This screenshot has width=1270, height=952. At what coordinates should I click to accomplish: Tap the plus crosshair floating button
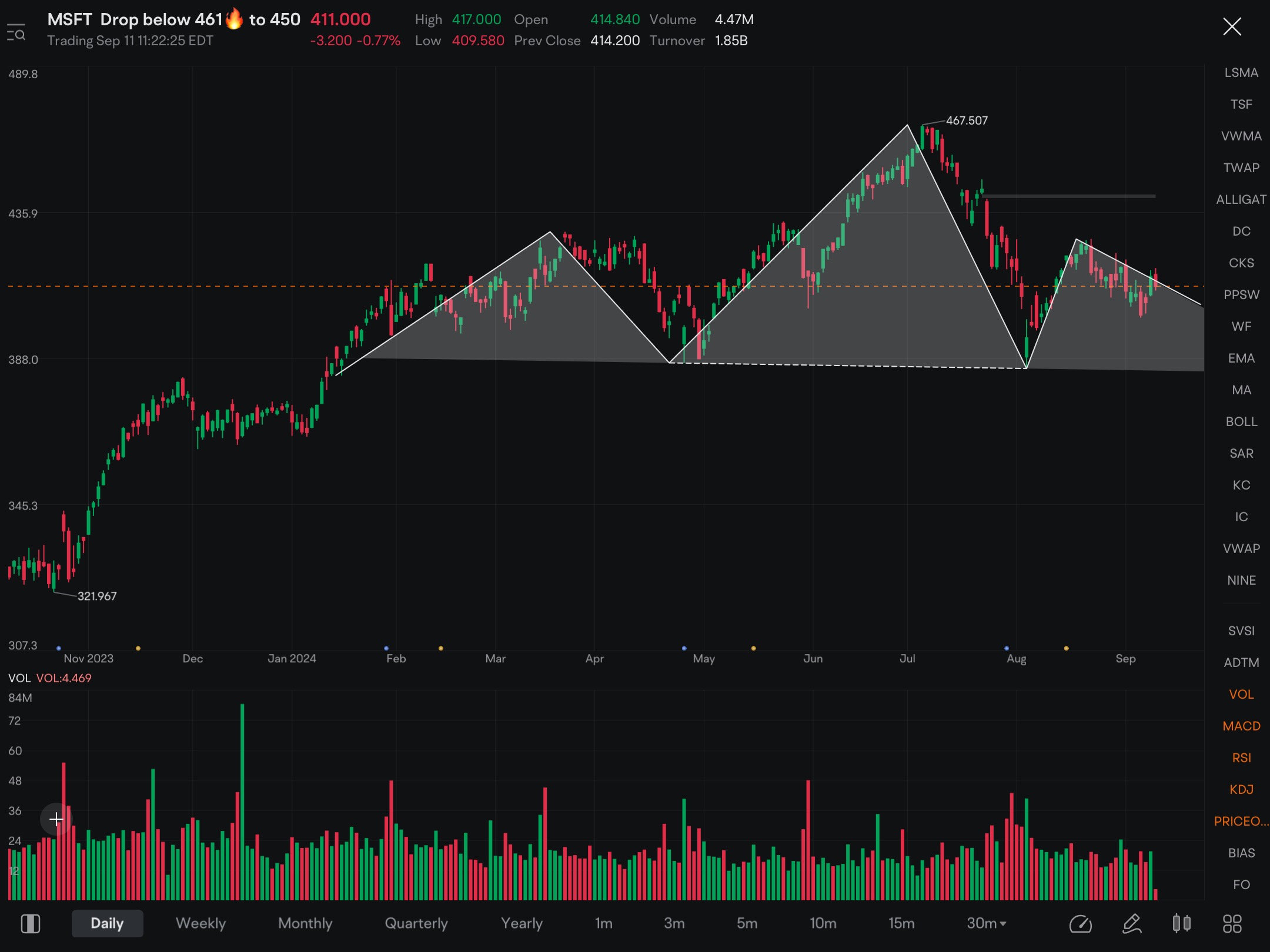click(x=56, y=819)
